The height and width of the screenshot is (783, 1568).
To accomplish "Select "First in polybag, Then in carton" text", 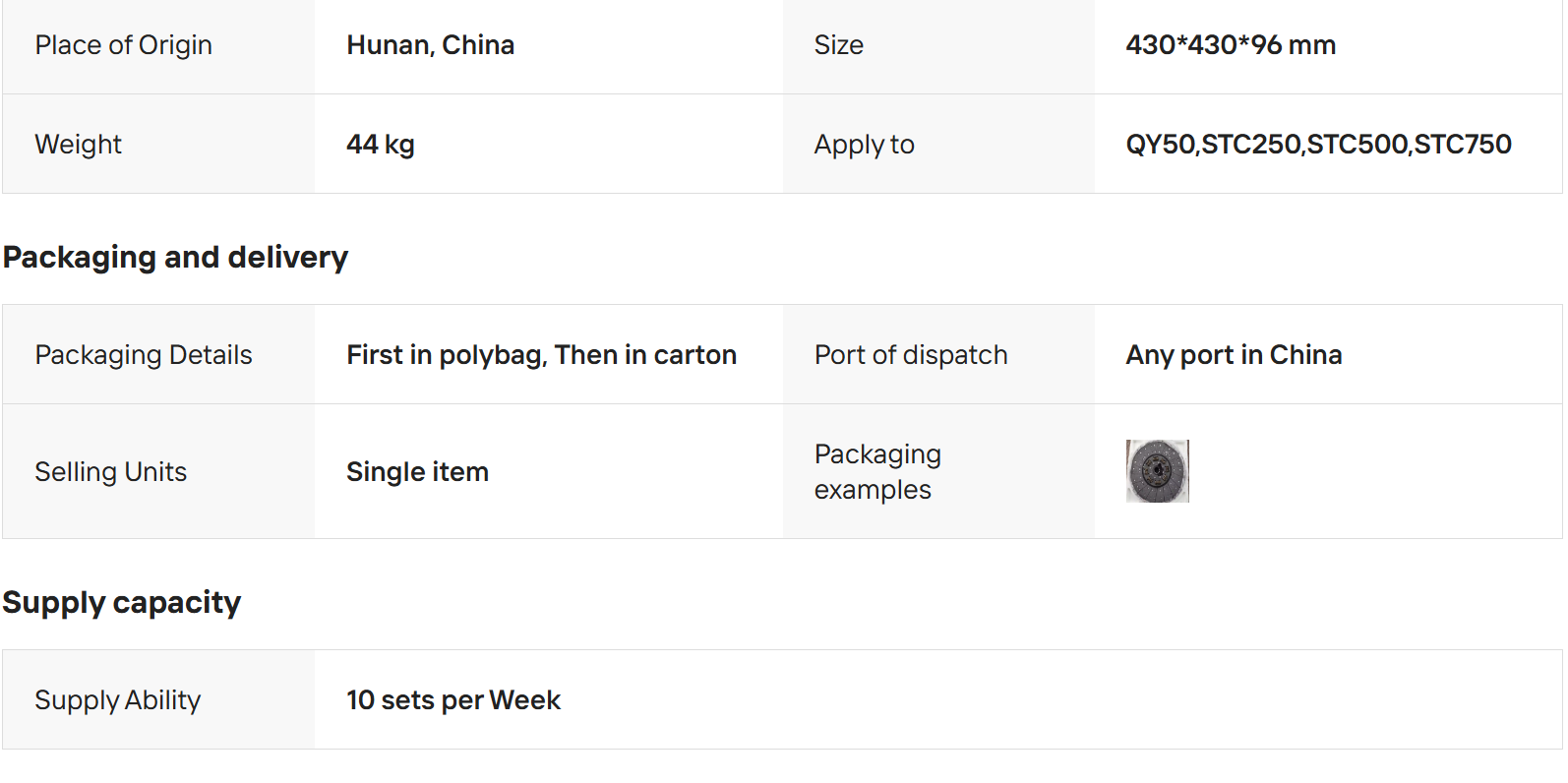I will click(x=541, y=355).
